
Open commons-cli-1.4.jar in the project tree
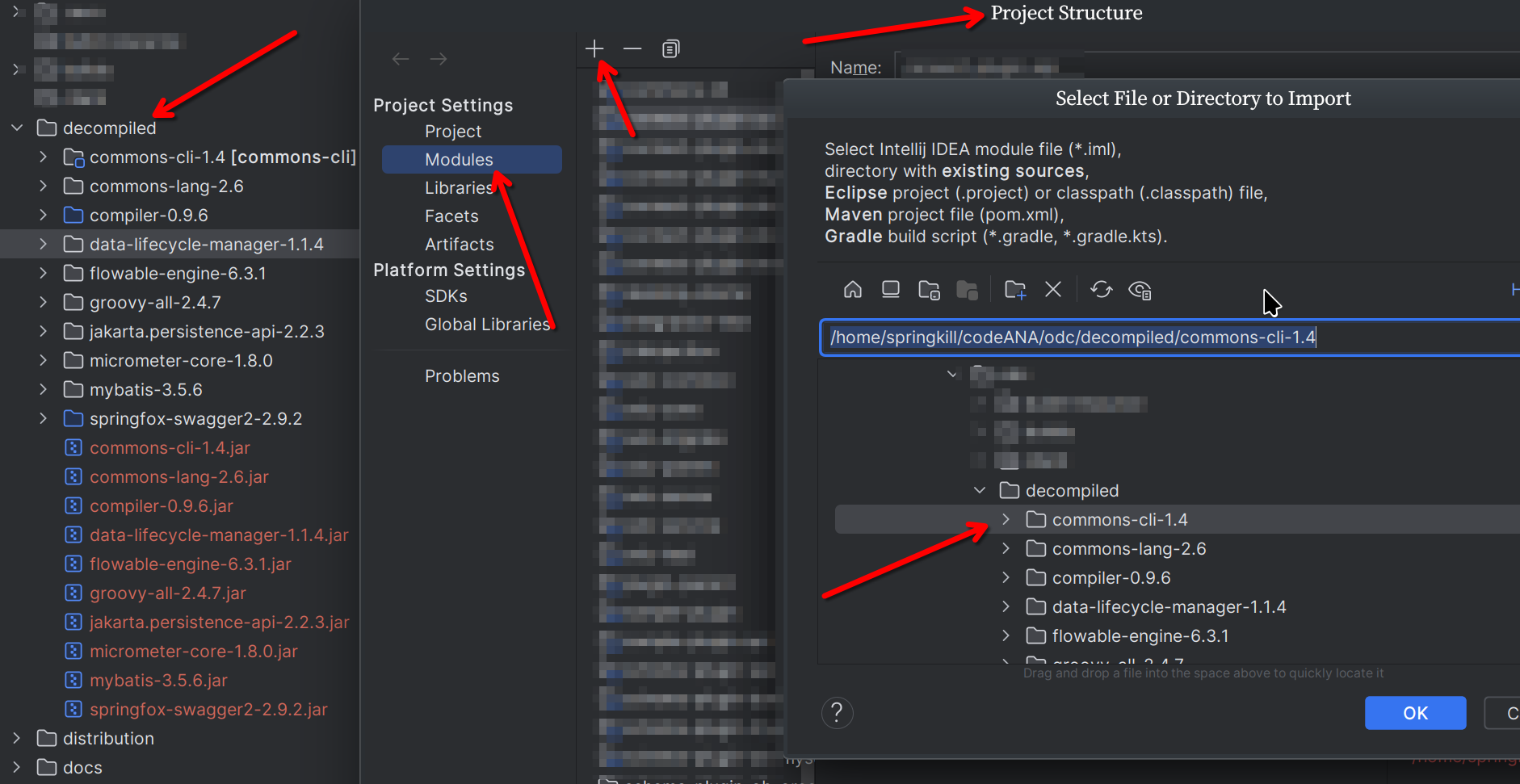click(x=170, y=448)
